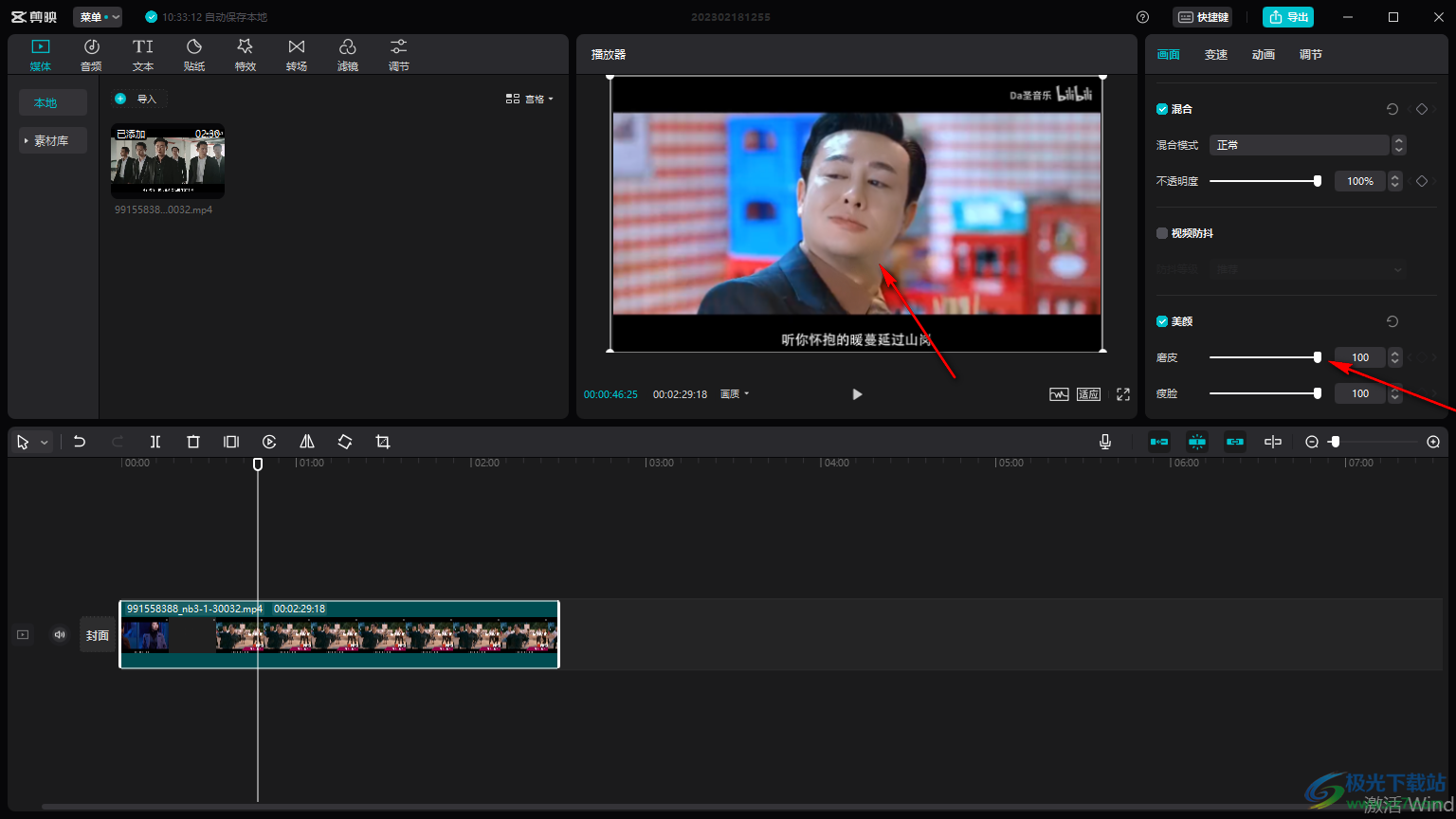
Task: Uncheck the 美颜 beauty checkbox
Action: pos(1162,321)
